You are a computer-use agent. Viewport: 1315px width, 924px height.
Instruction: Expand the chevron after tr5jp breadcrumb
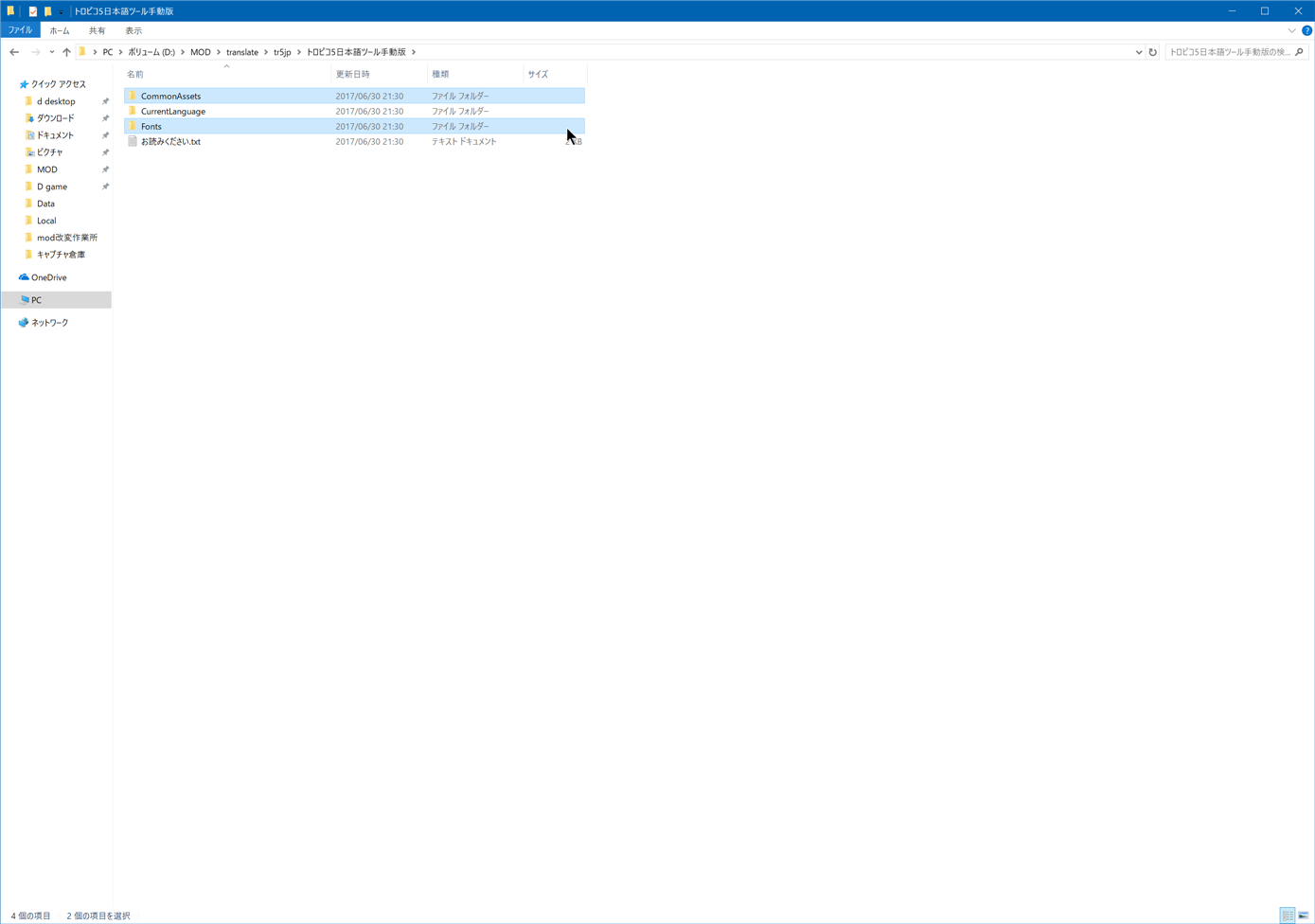[x=299, y=52]
